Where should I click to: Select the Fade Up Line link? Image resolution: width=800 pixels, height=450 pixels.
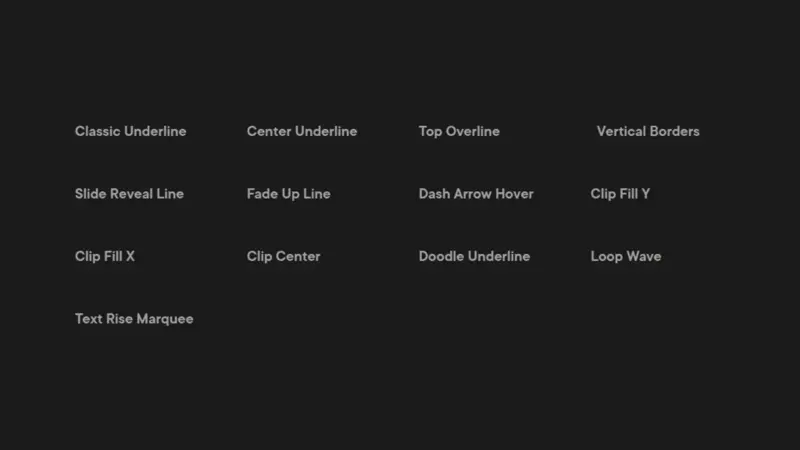coord(289,194)
